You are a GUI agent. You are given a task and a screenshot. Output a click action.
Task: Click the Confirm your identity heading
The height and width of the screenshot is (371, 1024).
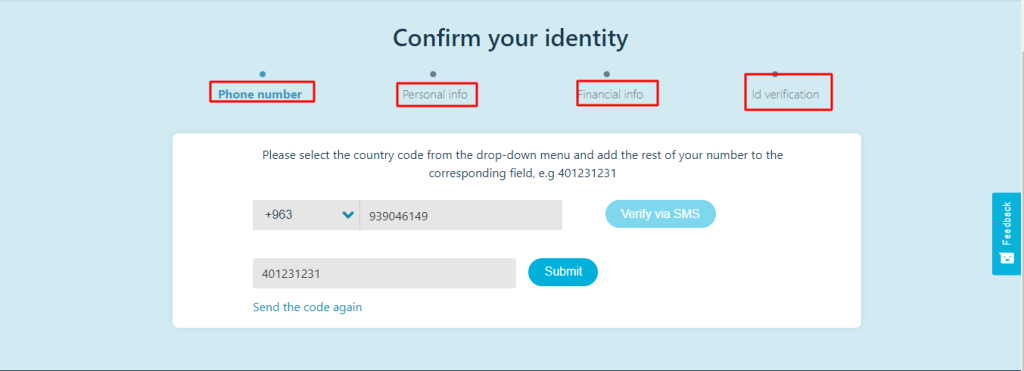[x=510, y=38]
